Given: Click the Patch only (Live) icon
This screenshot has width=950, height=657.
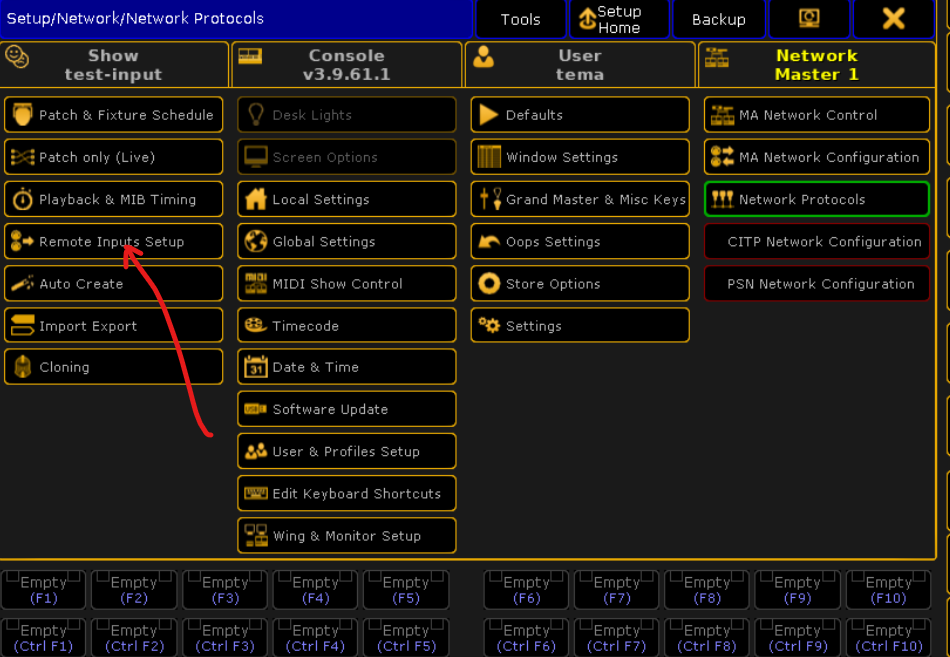Looking at the screenshot, I should 22,157.
